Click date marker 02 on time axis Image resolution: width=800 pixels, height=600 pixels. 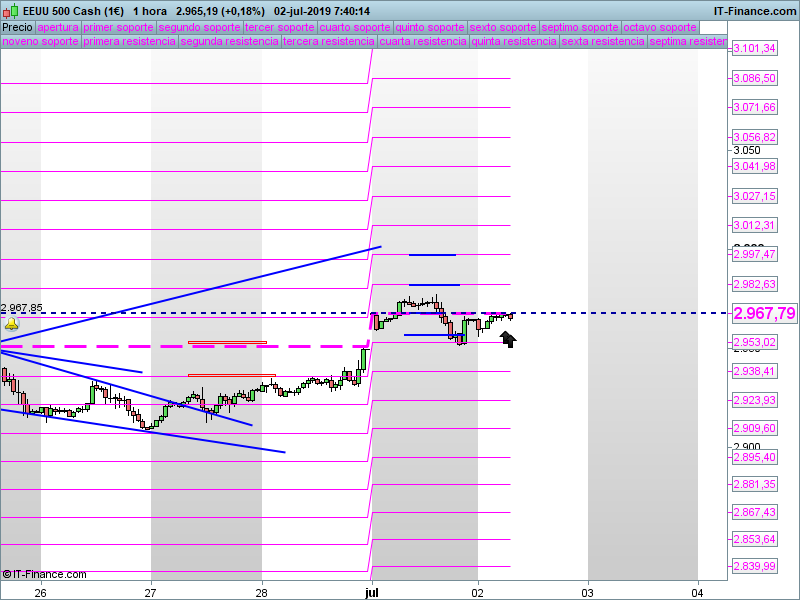click(x=477, y=593)
